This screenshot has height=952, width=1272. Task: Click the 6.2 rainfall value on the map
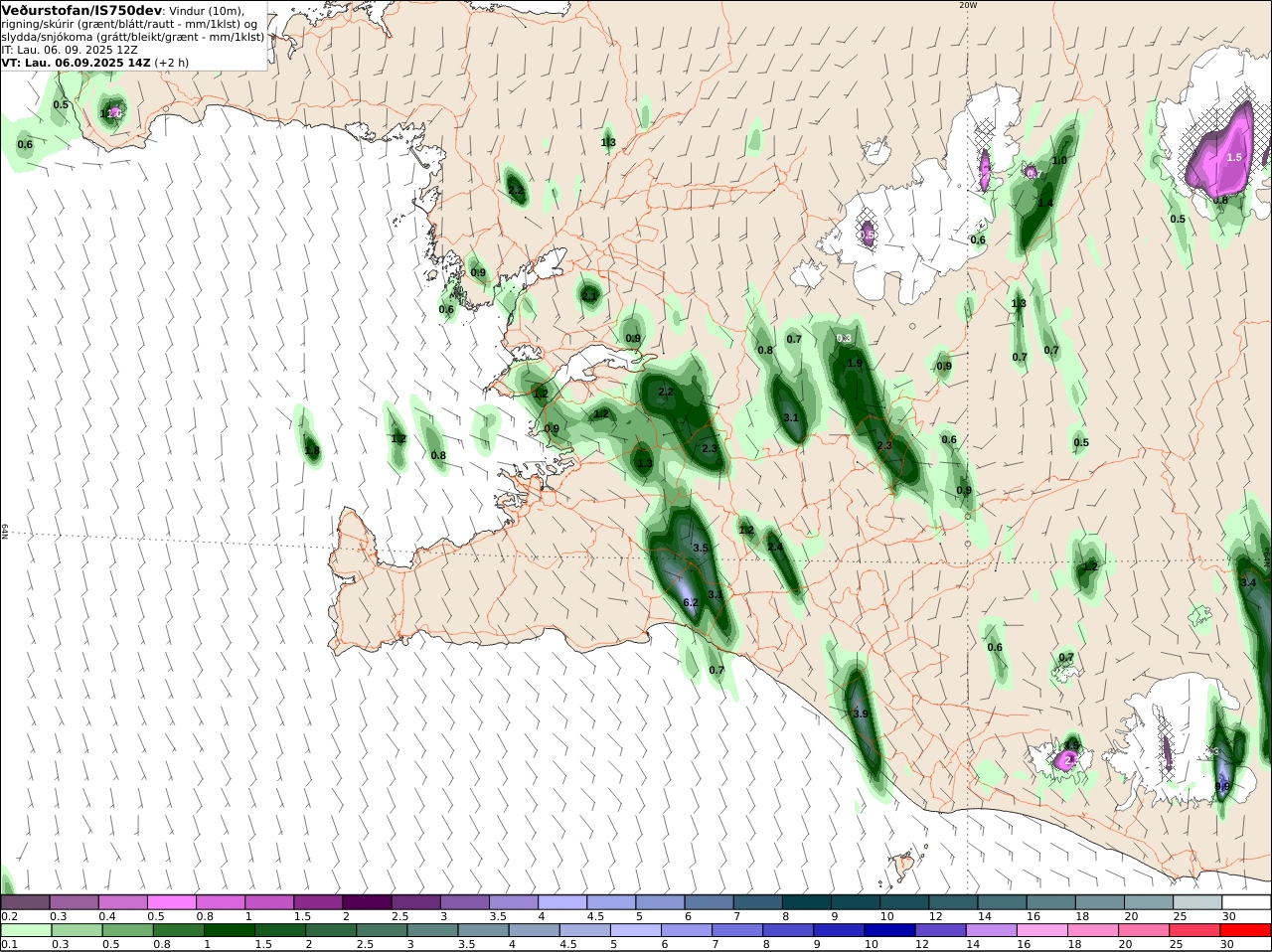coord(691,602)
